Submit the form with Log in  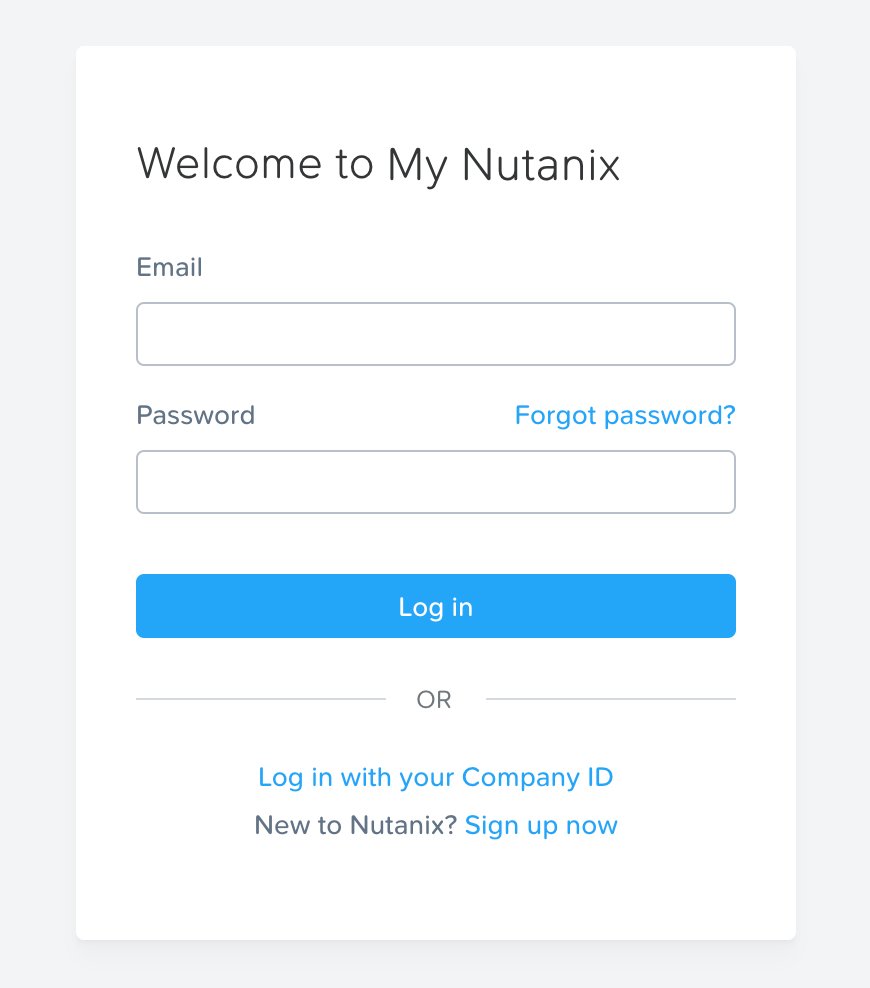click(435, 606)
